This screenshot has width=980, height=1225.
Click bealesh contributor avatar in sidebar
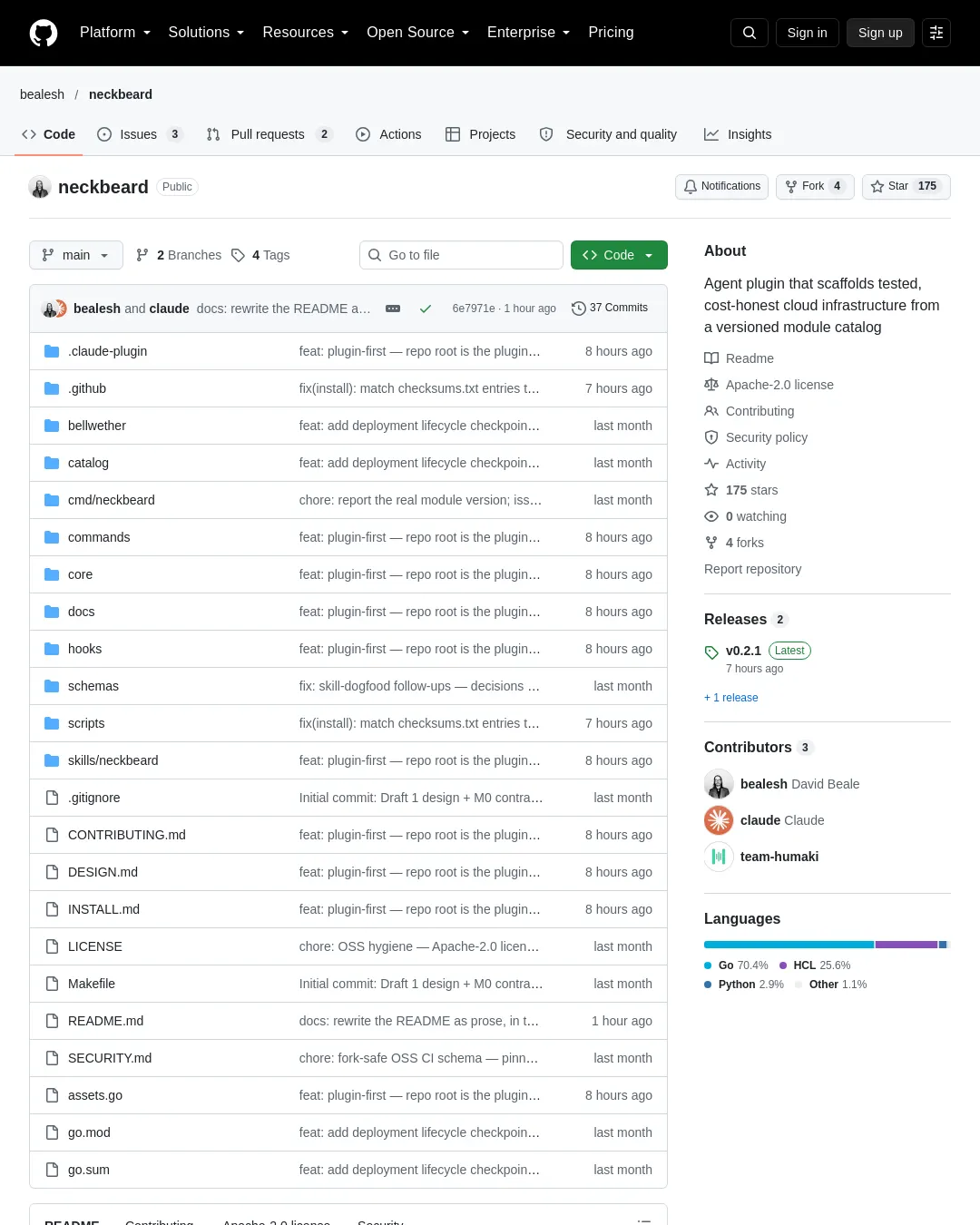(719, 784)
